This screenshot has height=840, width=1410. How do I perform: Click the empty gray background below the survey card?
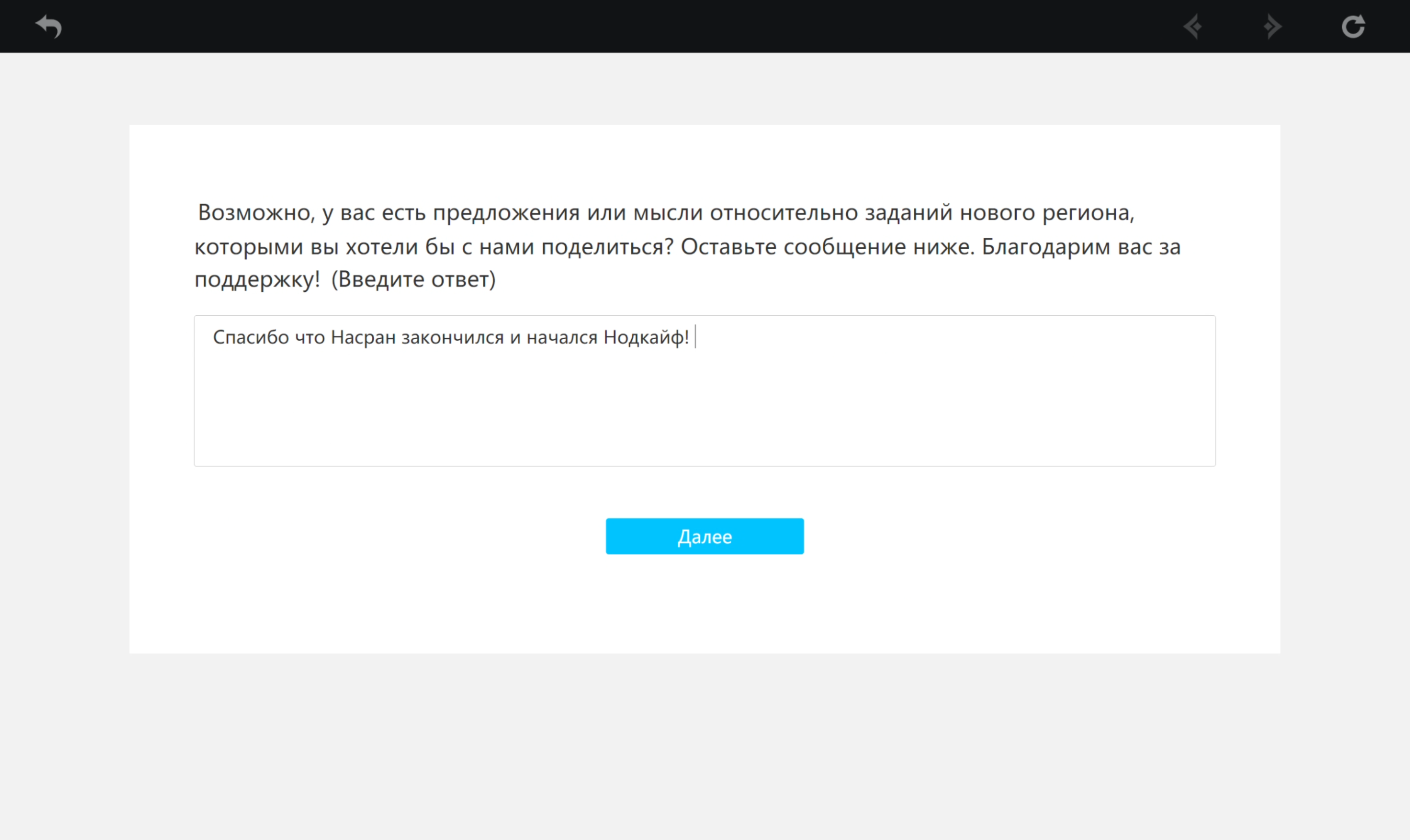704,747
